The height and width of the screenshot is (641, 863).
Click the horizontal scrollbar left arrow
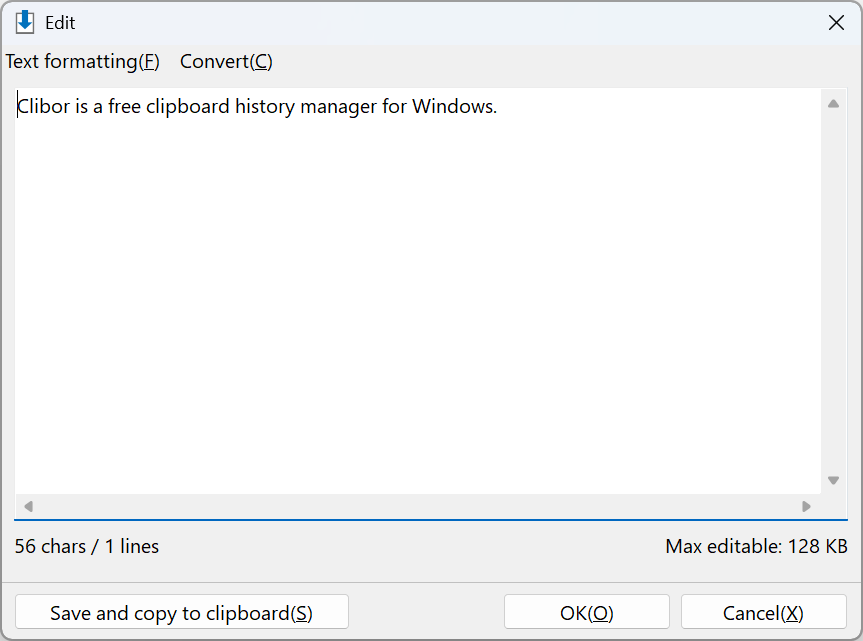tap(28, 506)
